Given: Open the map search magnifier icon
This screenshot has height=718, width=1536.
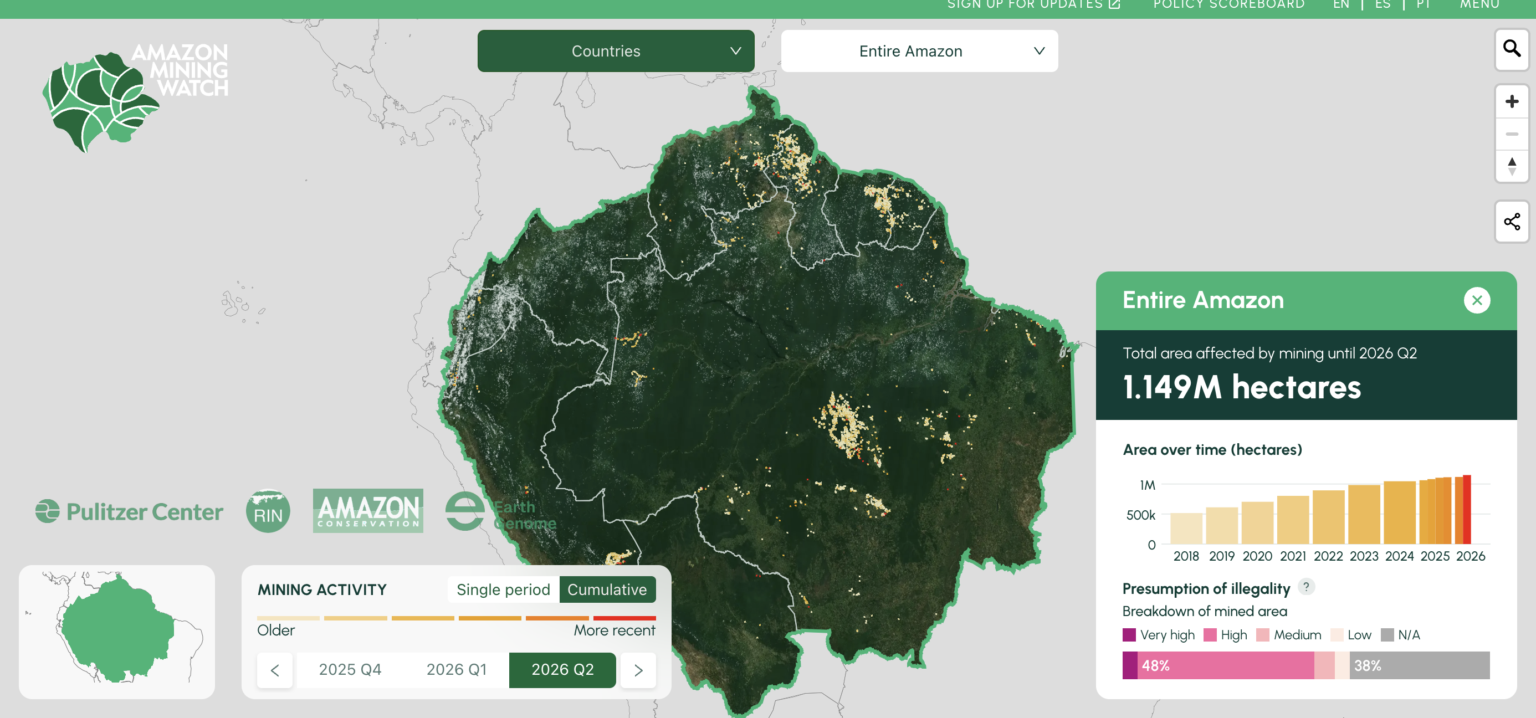Looking at the screenshot, I should (x=1511, y=49).
